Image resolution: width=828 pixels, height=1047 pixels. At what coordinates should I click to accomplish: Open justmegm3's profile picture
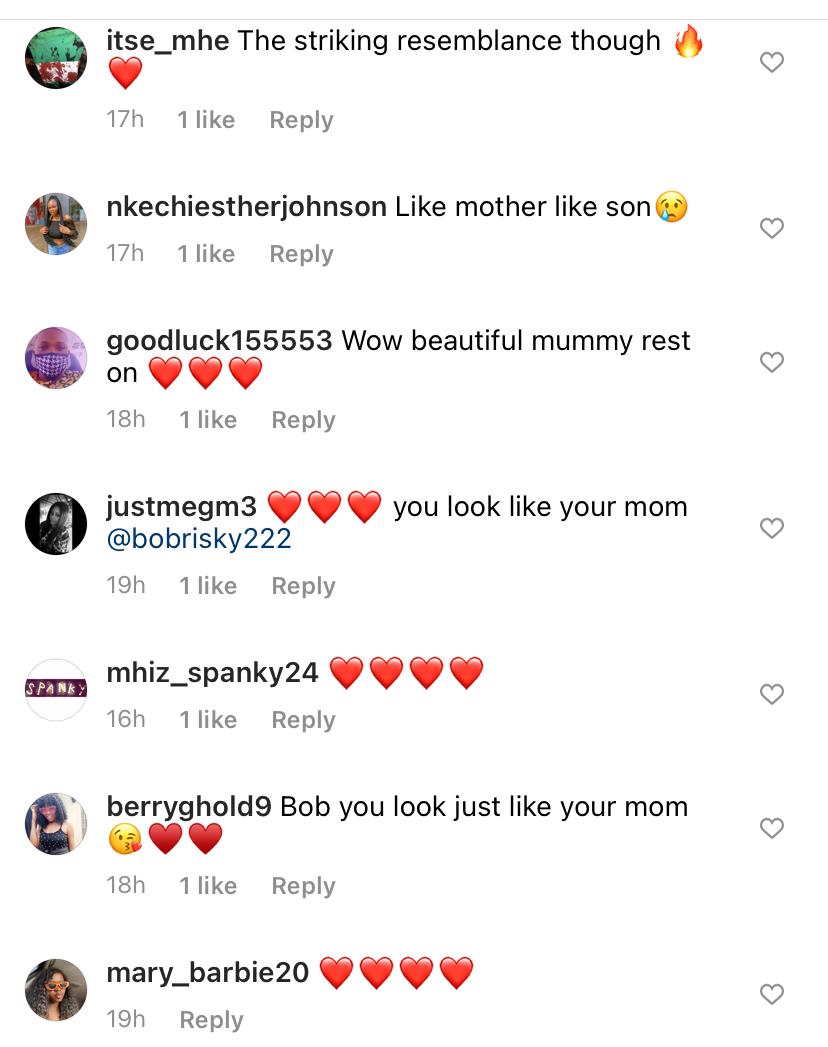(x=56, y=524)
